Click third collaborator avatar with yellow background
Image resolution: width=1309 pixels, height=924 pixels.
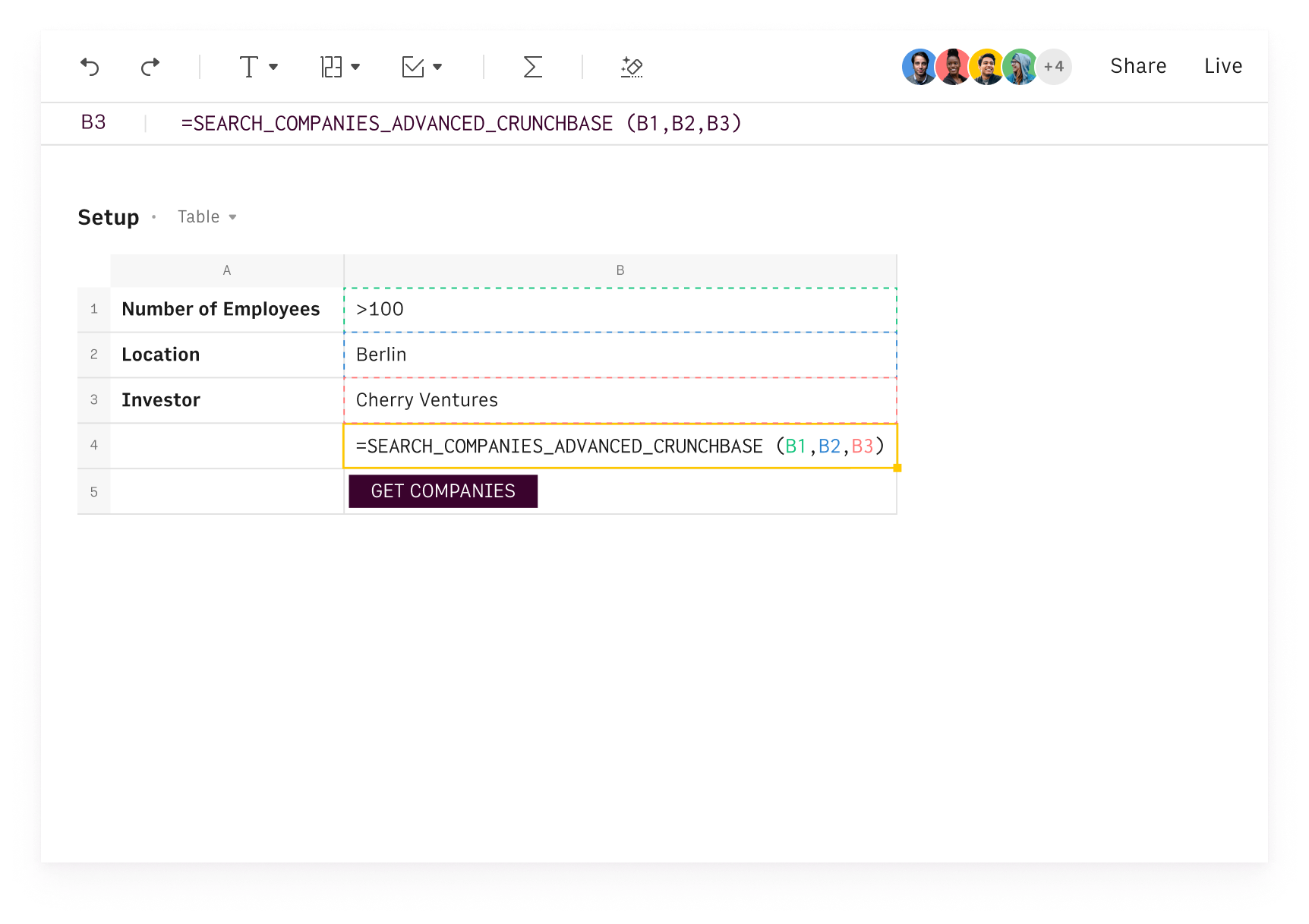[x=986, y=67]
